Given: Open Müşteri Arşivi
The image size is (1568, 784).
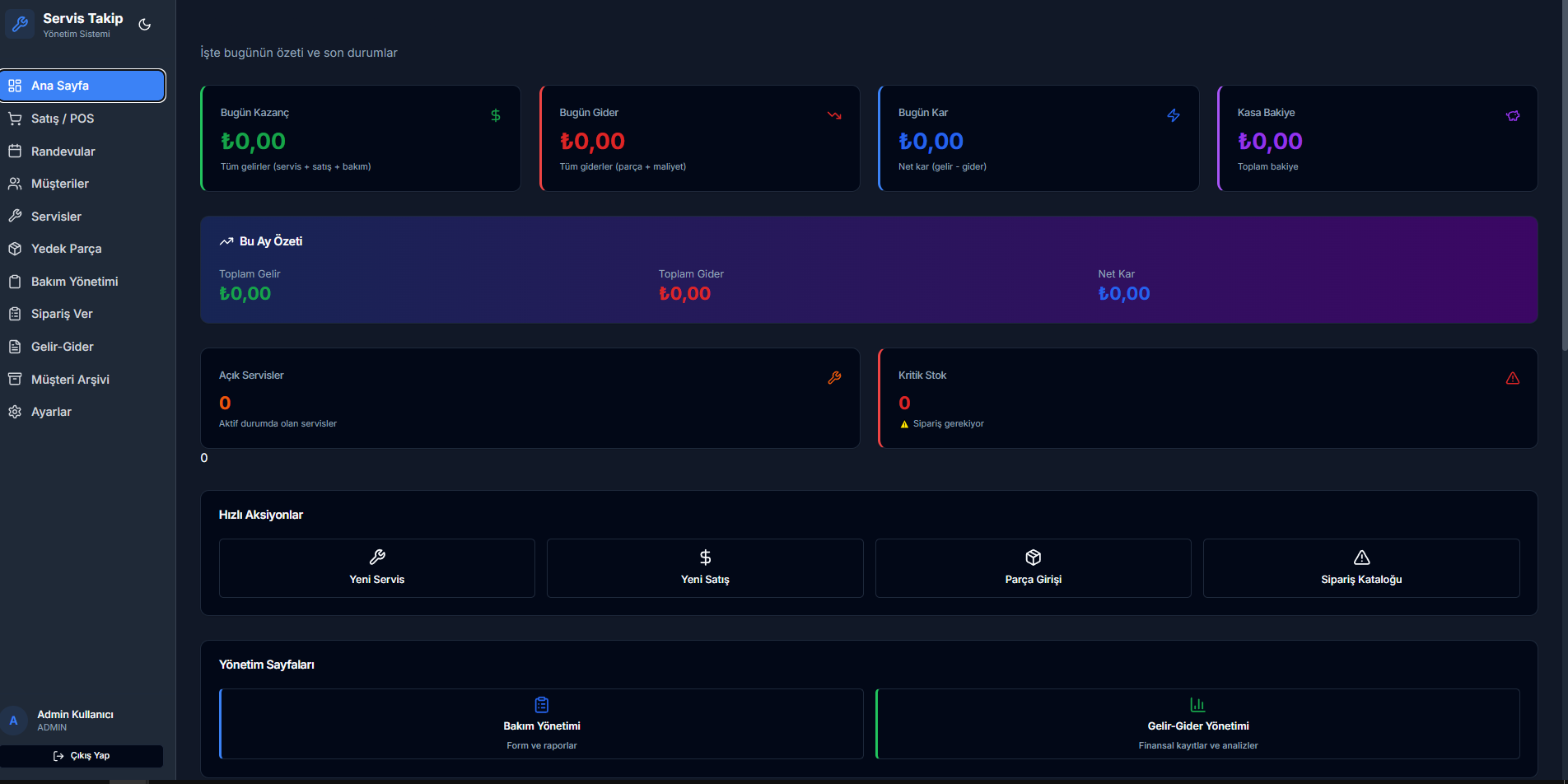Looking at the screenshot, I should 82,380.
